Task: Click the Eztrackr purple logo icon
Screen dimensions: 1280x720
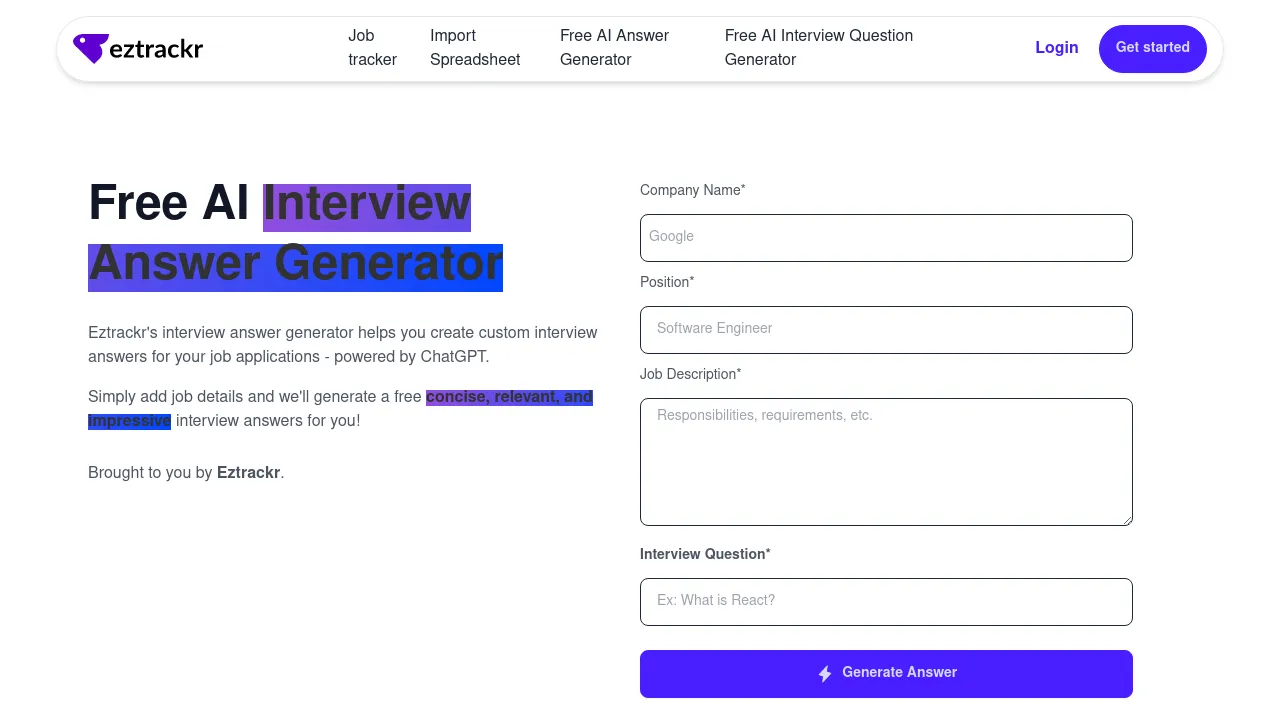Action: pos(91,47)
